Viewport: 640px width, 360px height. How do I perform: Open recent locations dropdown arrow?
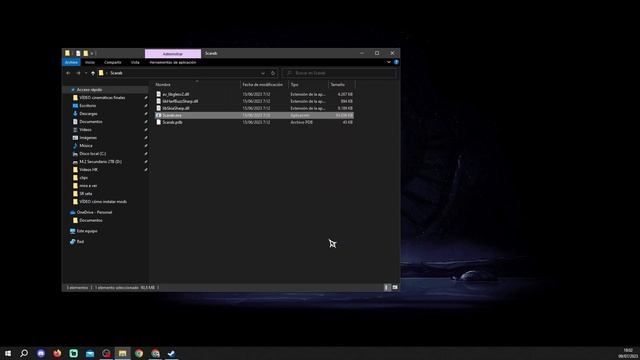tap(86, 73)
